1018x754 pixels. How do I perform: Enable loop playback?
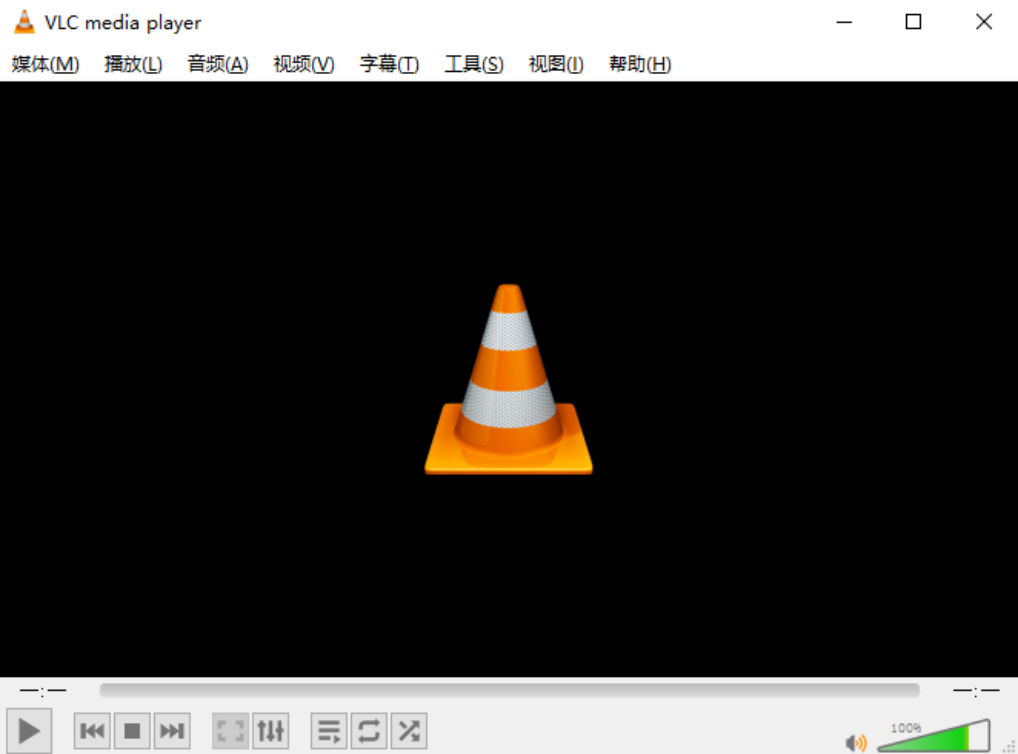coord(368,731)
